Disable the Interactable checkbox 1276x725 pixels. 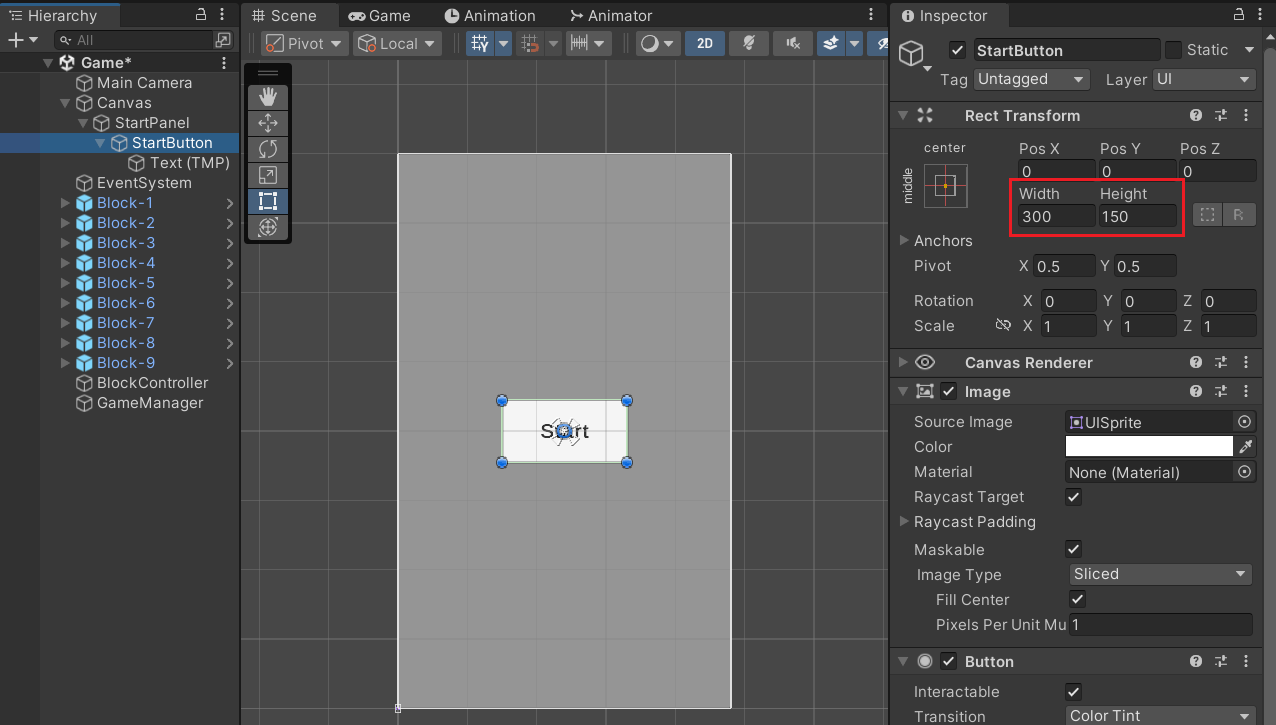click(1074, 692)
